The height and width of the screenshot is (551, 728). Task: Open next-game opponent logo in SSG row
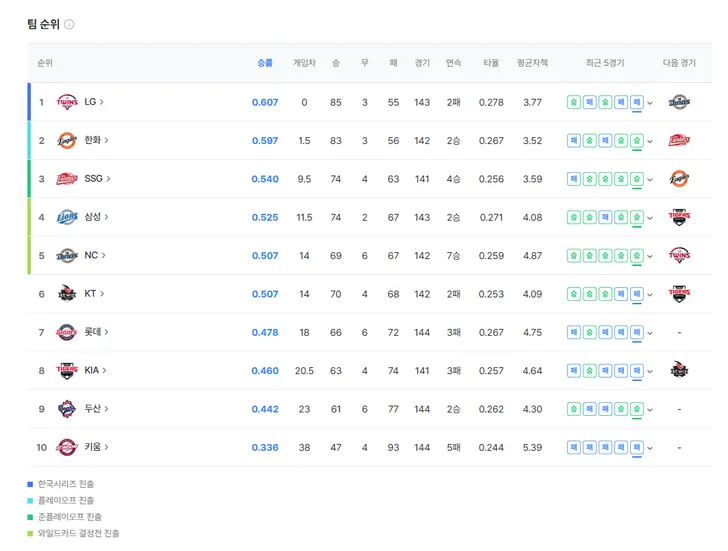679,179
